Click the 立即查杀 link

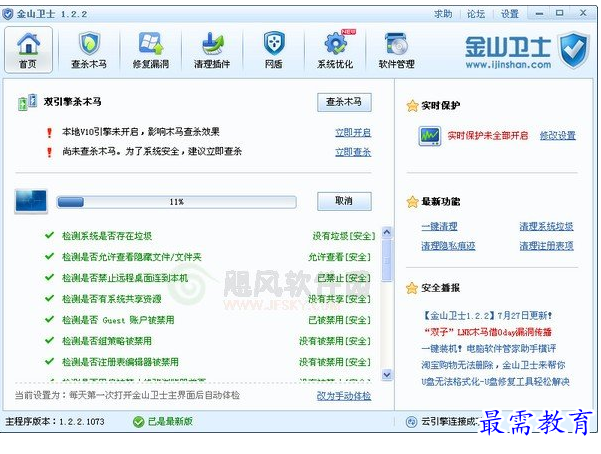coord(353,152)
